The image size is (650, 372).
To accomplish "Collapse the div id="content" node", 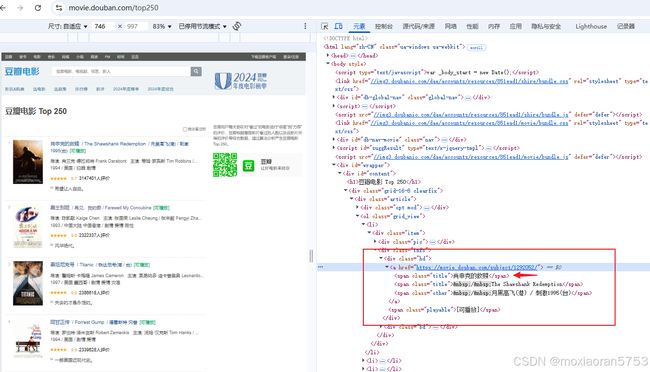I will (x=340, y=173).
